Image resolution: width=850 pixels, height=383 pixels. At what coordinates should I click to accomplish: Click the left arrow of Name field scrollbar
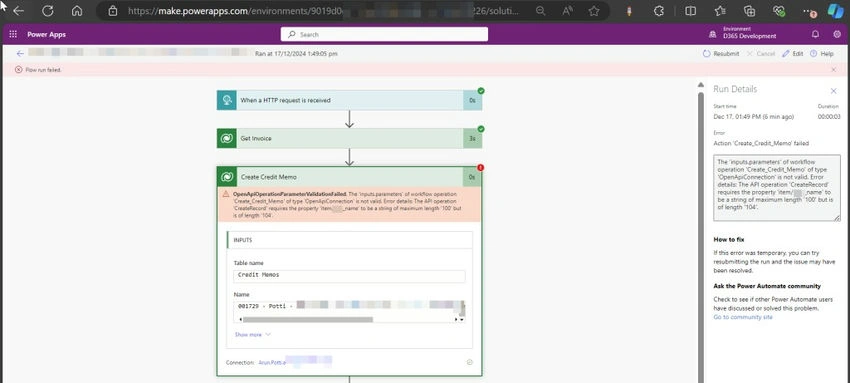(240, 319)
